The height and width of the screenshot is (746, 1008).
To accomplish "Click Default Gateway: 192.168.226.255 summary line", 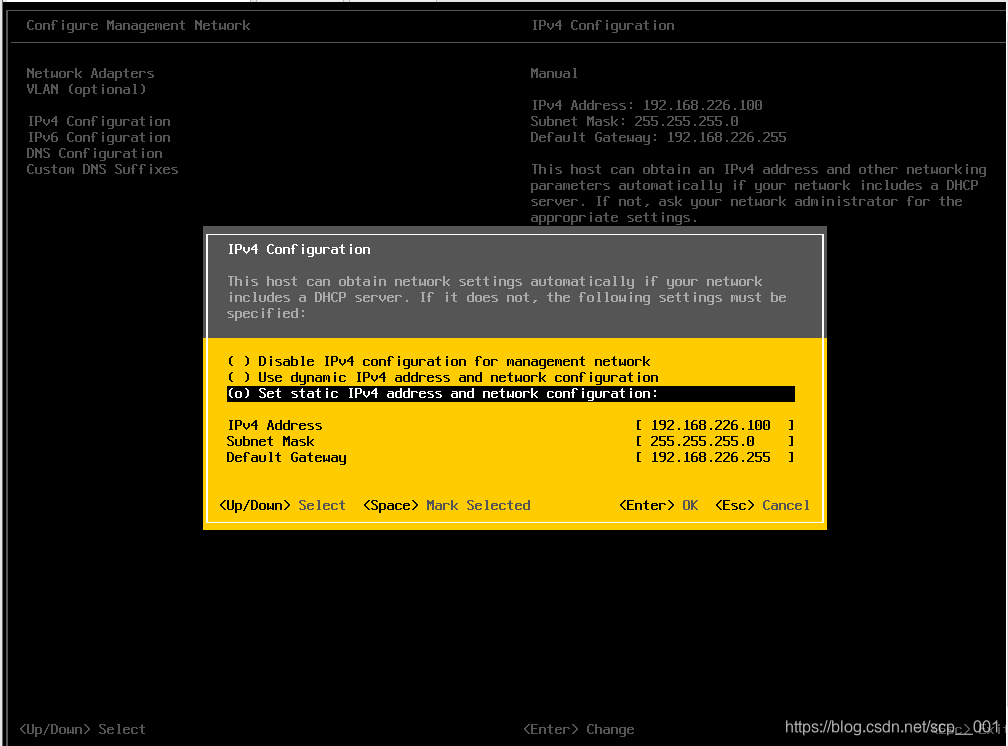I will point(658,138).
